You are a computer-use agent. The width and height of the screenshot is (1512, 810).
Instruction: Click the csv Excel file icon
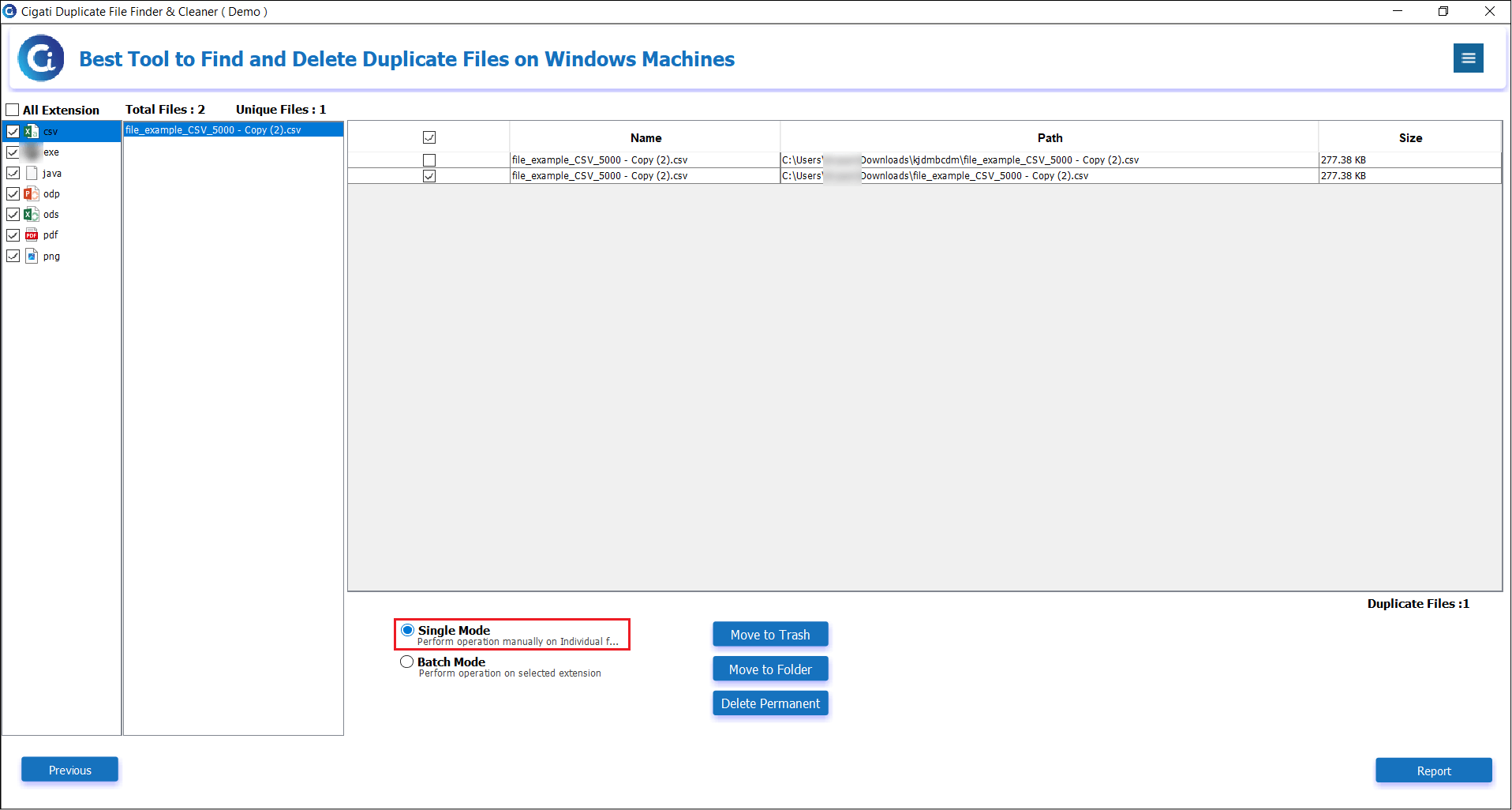pyautogui.click(x=32, y=132)
